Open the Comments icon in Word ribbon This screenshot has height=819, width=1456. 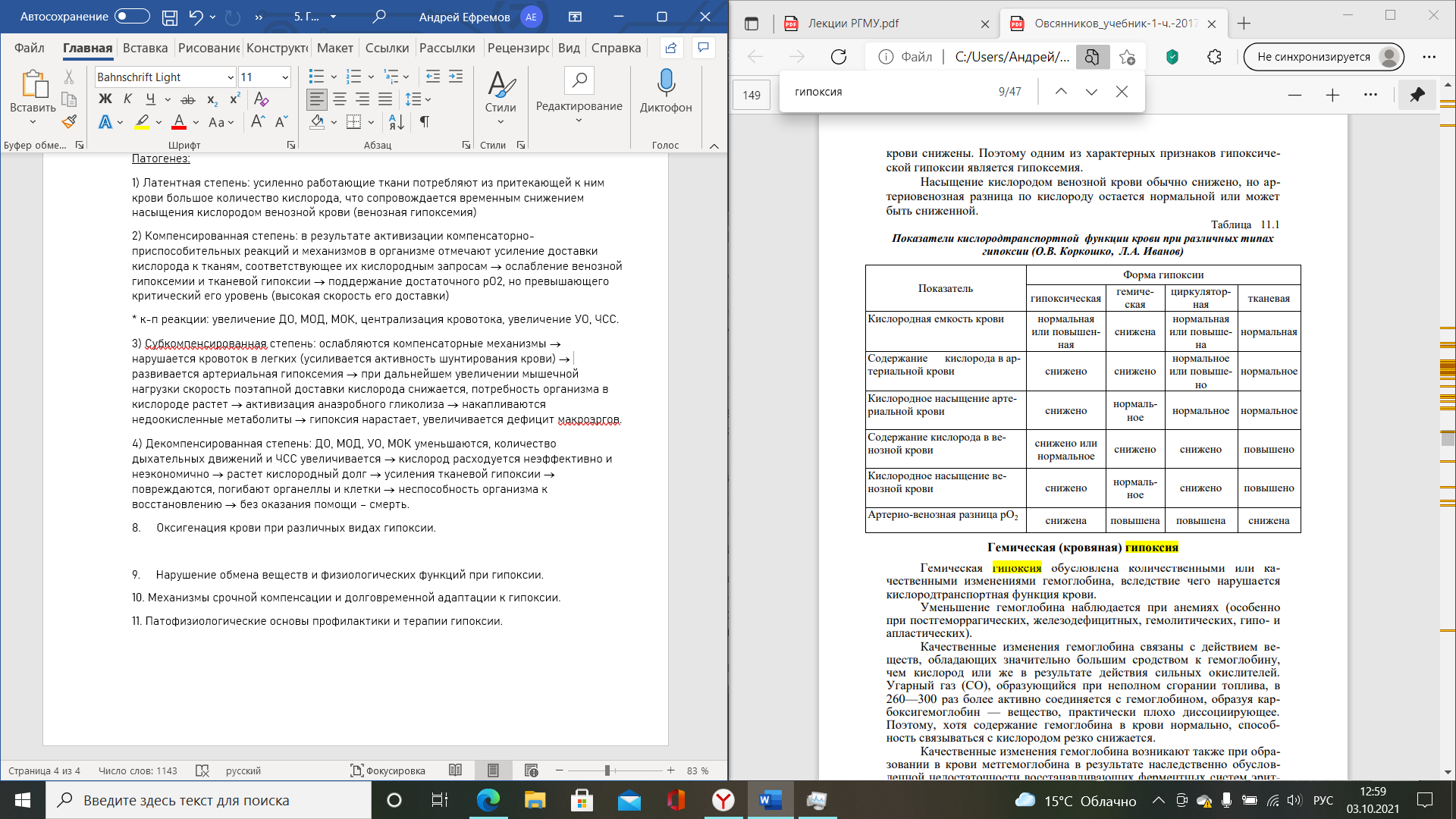click(x=704, y=48)
